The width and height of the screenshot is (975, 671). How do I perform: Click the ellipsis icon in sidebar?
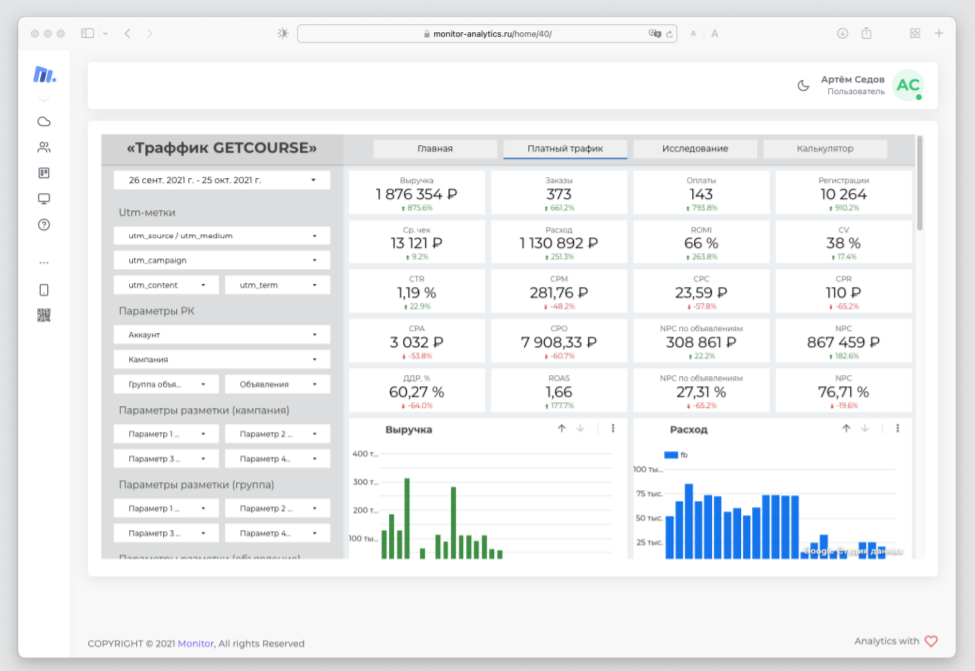click(44, 262)
